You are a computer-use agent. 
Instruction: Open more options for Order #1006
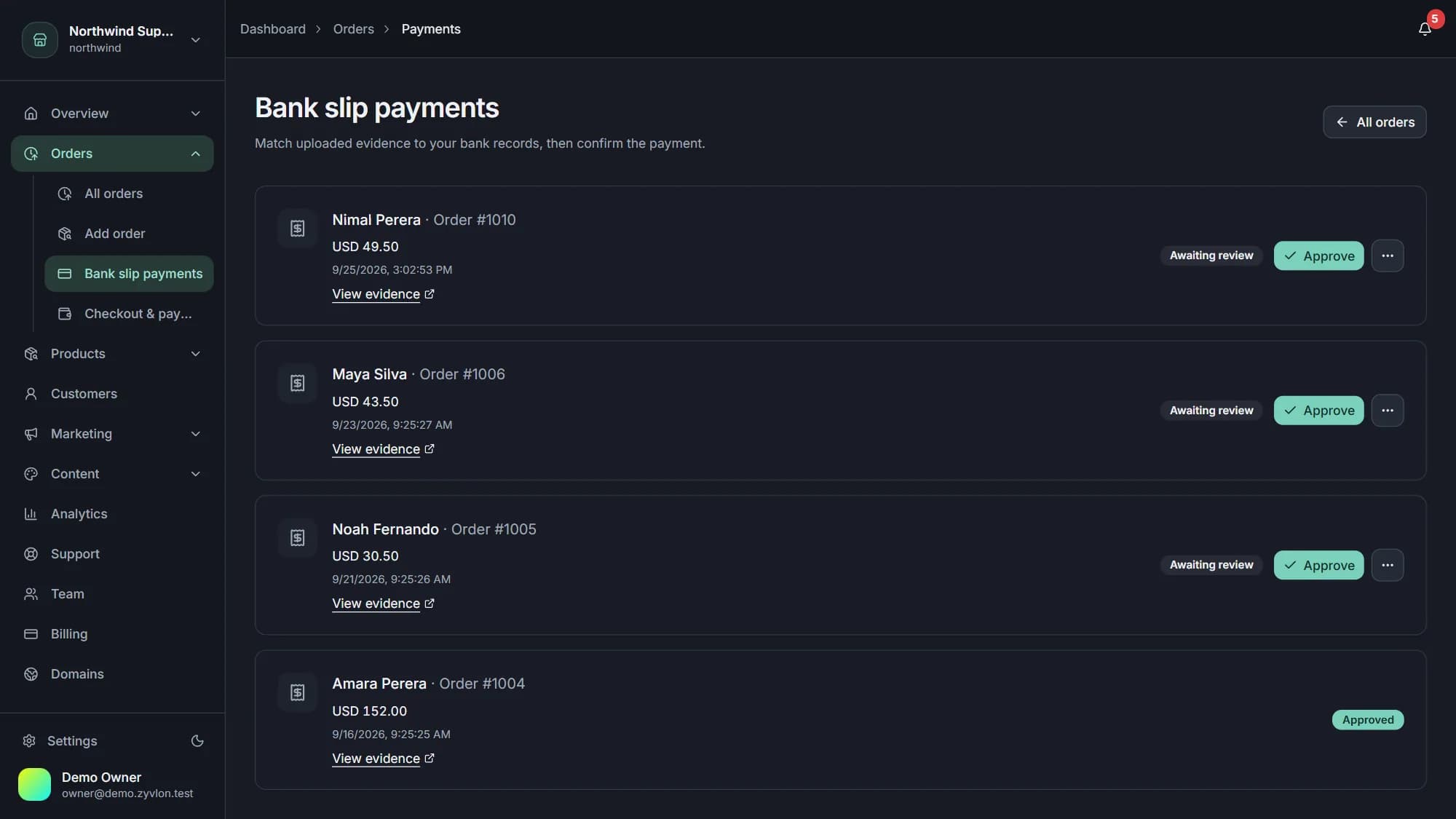tap(1388, 411)
